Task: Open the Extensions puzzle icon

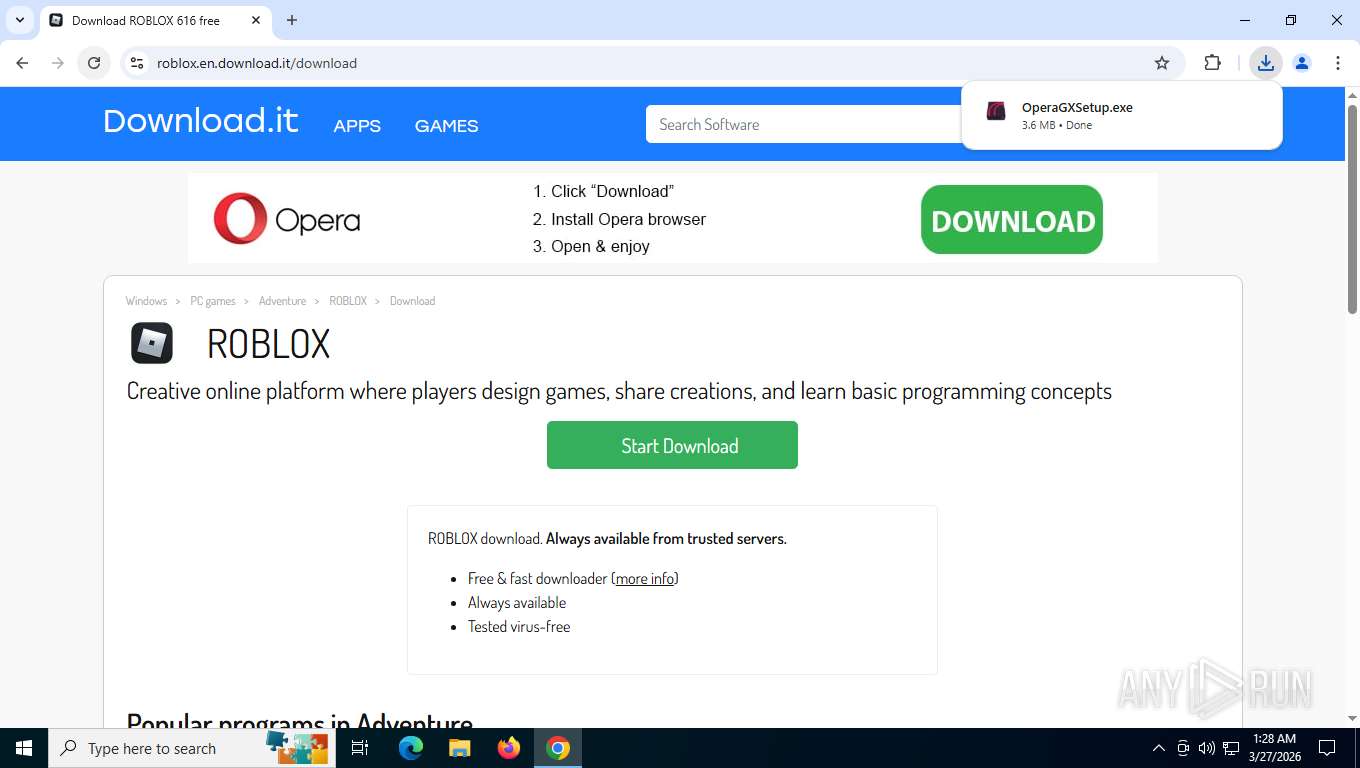Action: 1212,63
